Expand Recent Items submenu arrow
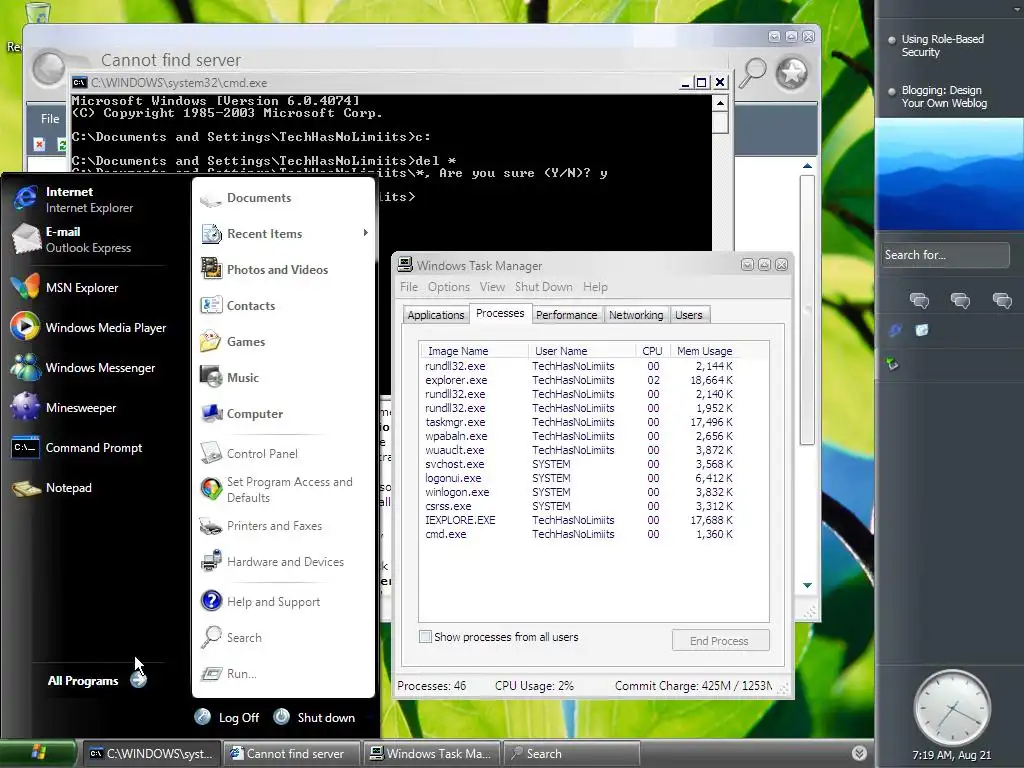Viewport: 1024px width, 768px height. [366, 233]
